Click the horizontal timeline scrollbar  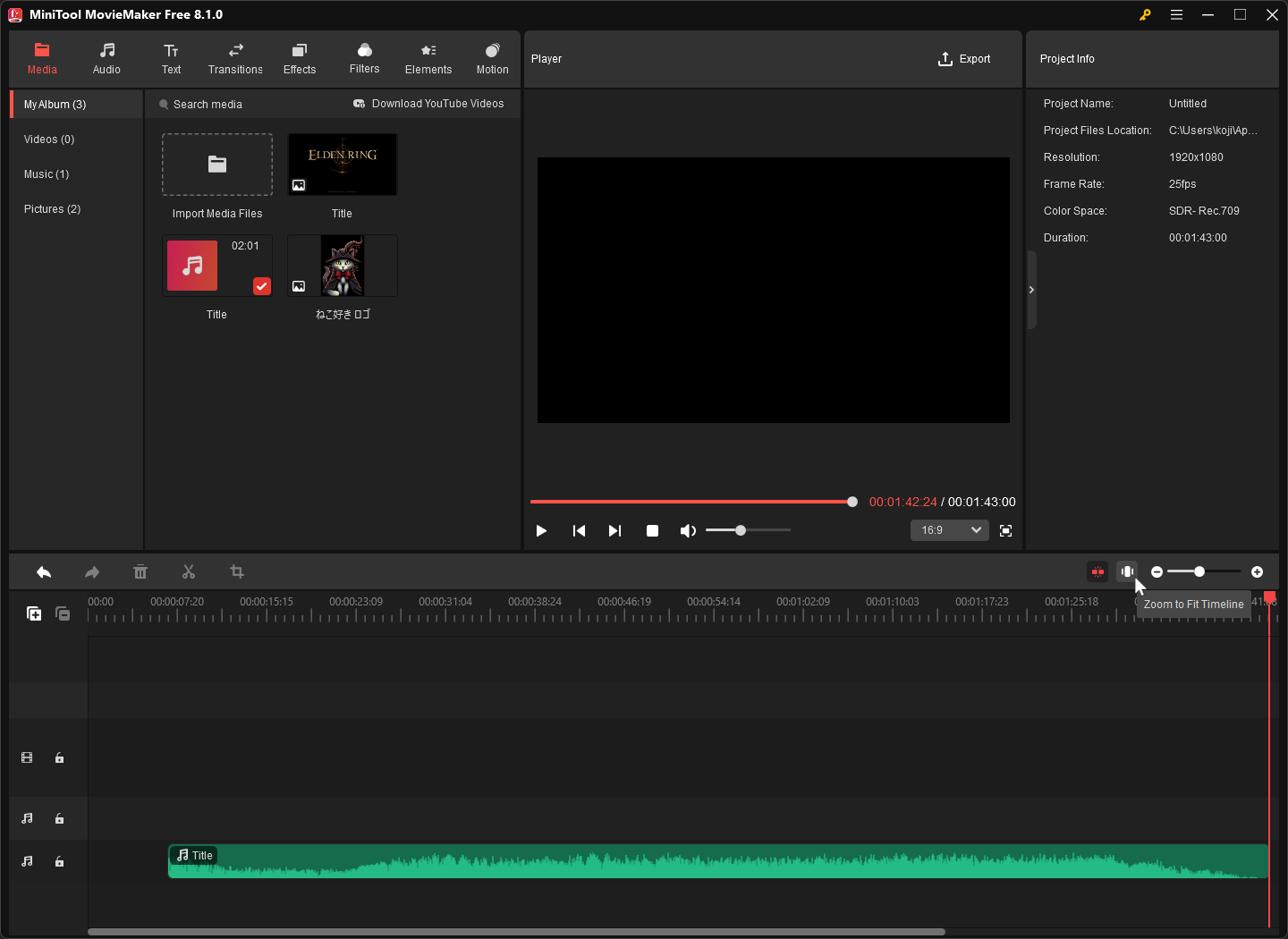(x=516, y=932)
